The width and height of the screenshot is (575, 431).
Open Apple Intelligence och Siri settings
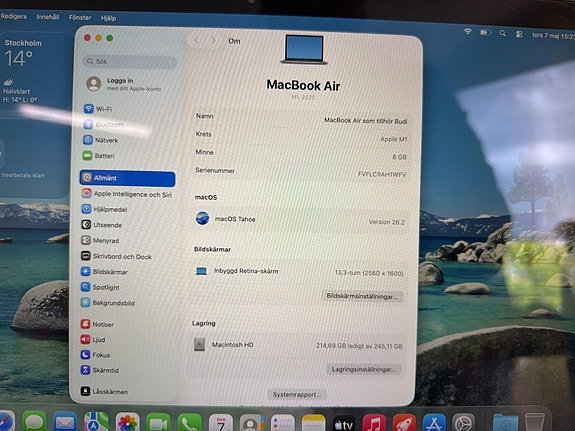coord(127,194)
